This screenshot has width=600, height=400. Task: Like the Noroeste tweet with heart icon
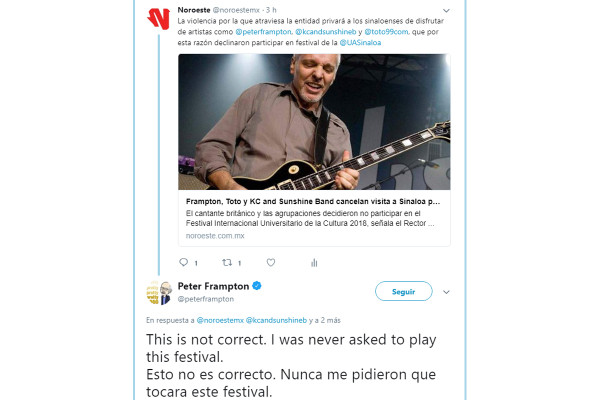click(271, 263)
